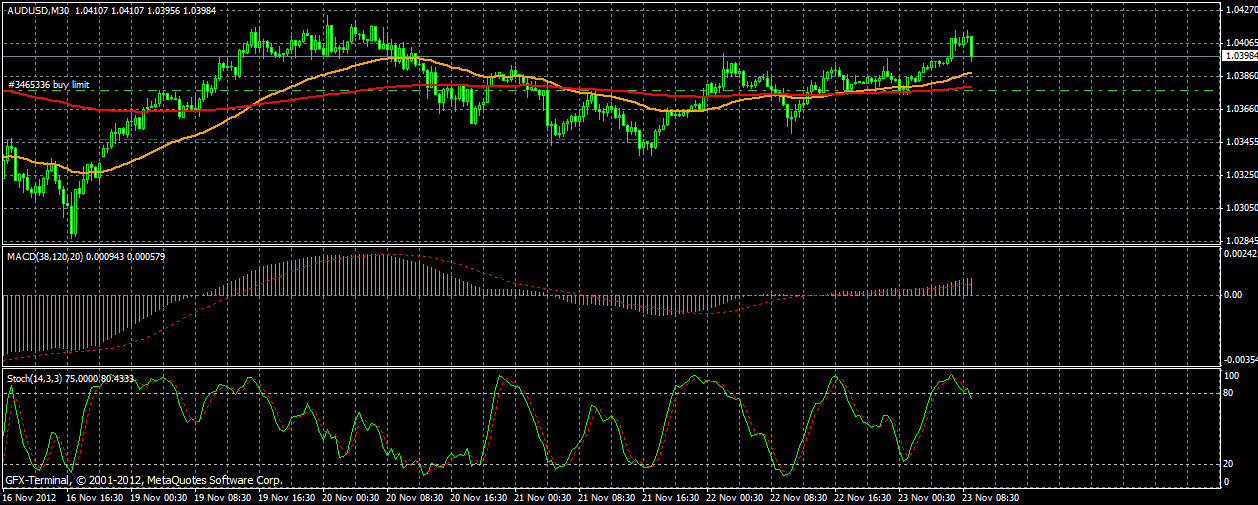This screenshot has width=1258, height=505.
Task: Click the 16 Nov 2012 time label
Action: coord(30,496)
